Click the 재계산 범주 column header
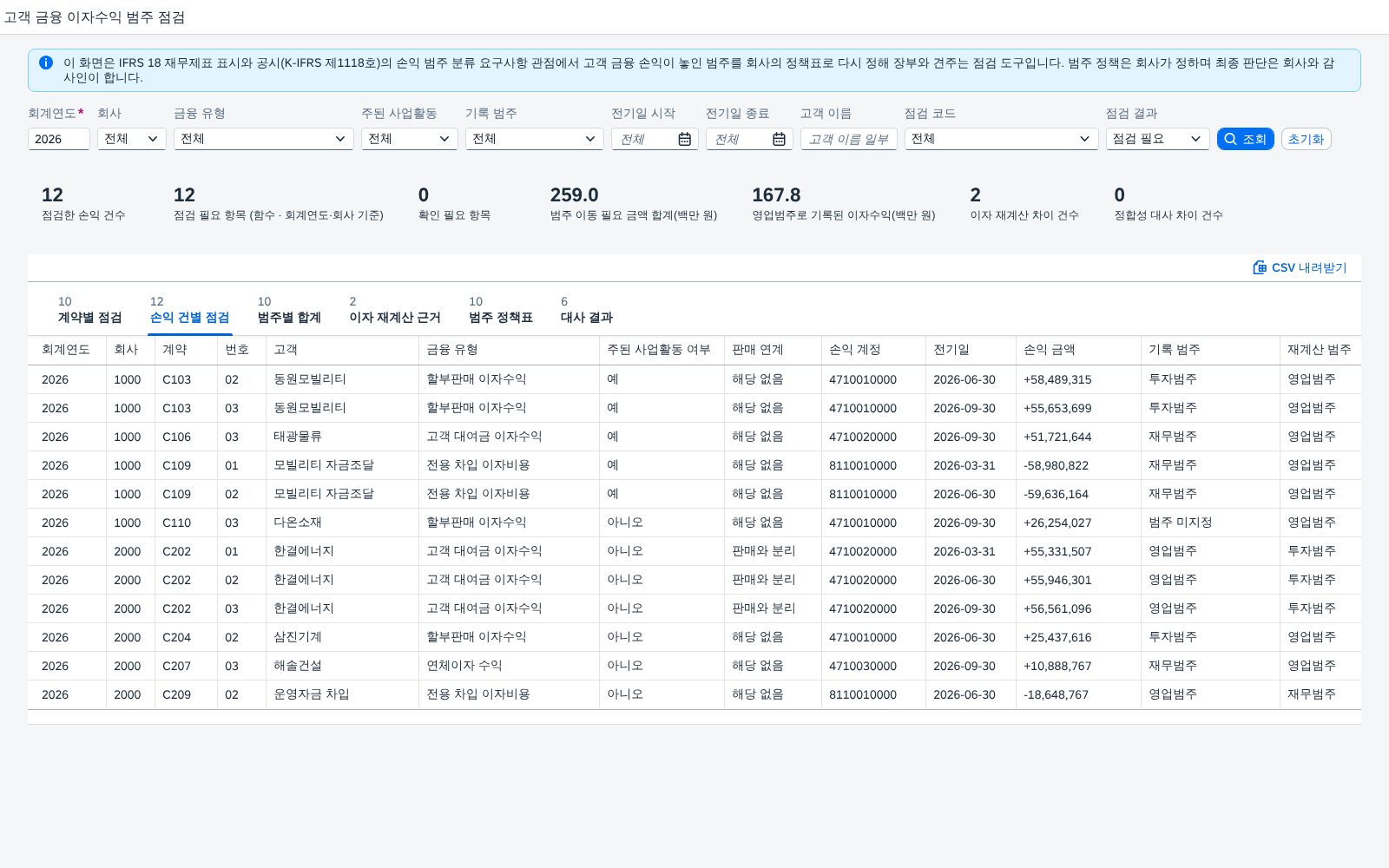The image size is (1389, 868). [1319, 350]
